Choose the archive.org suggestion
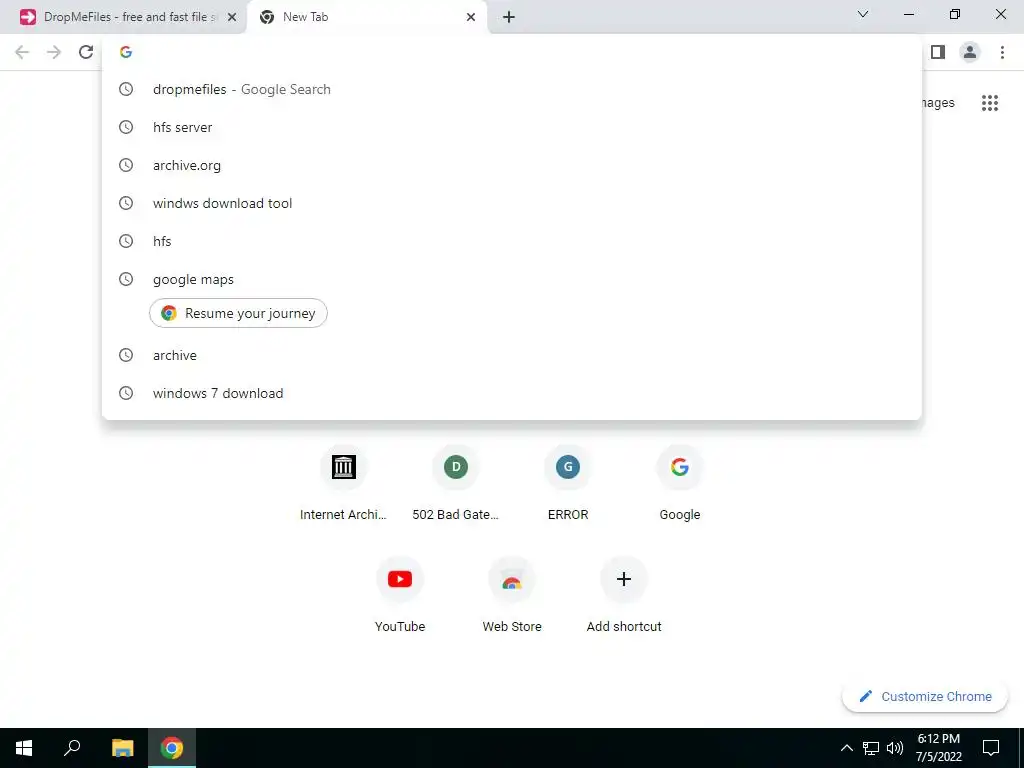Screen dimensions: 1024x768 click(512, 165)
